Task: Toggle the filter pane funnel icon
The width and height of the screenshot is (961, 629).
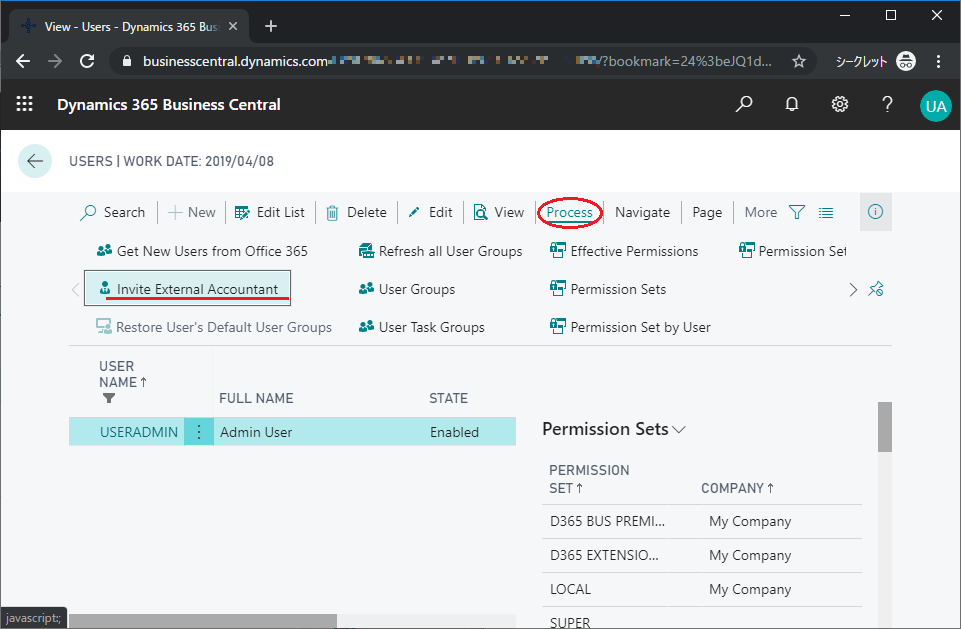Action: 797,212
